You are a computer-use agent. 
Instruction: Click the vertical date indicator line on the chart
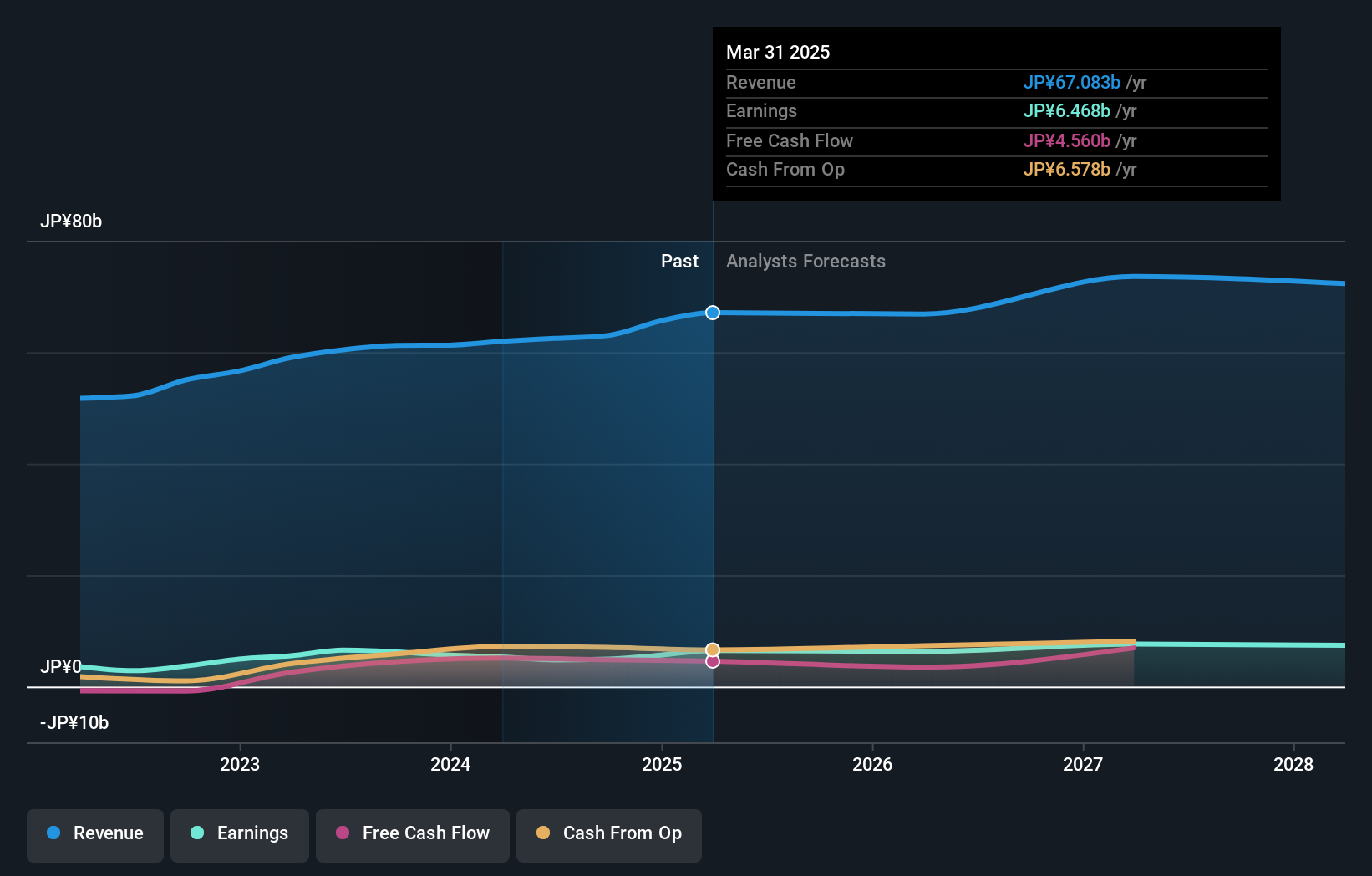[713, 502]
